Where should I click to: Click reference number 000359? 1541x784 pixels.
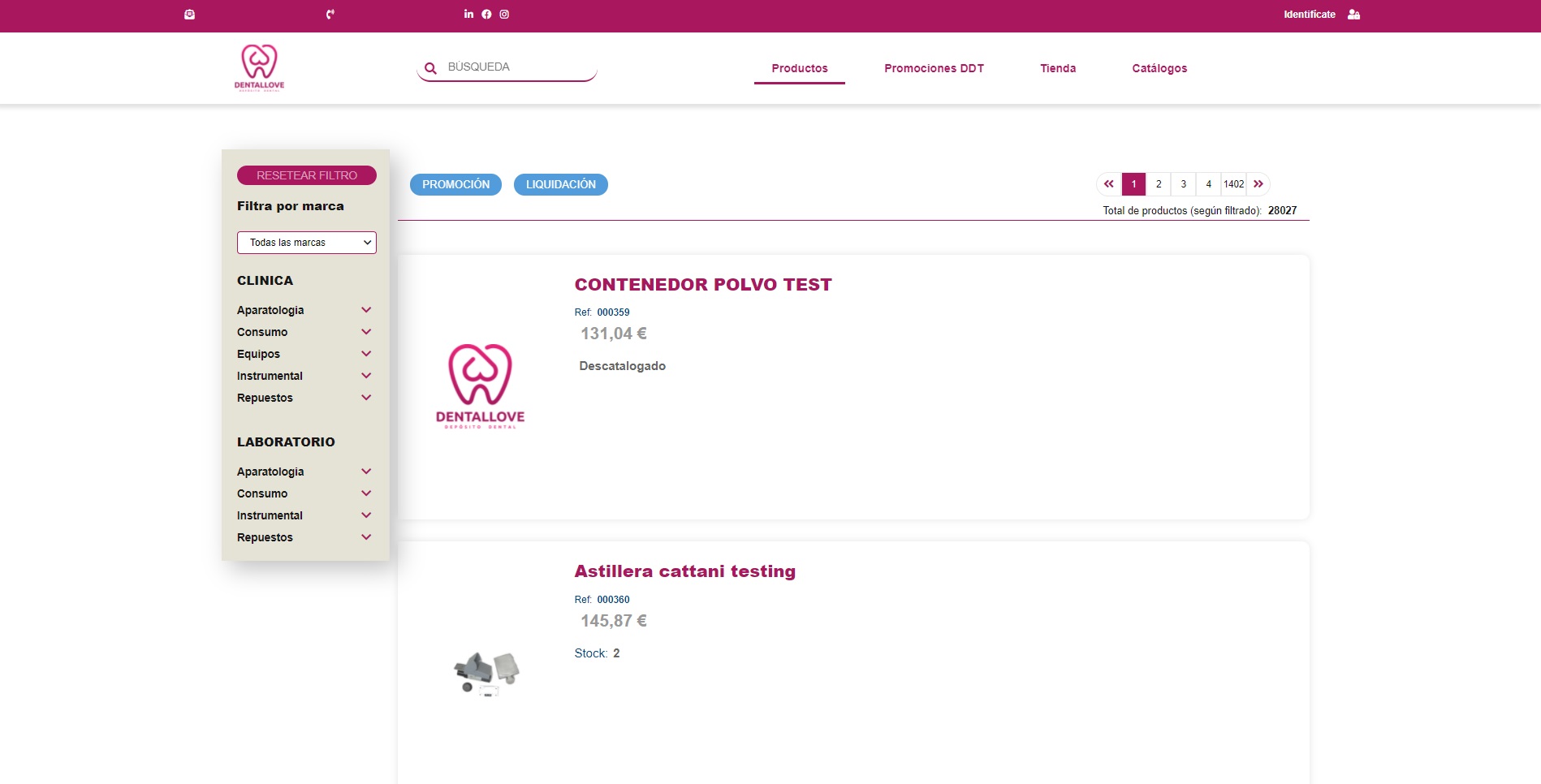613,312
